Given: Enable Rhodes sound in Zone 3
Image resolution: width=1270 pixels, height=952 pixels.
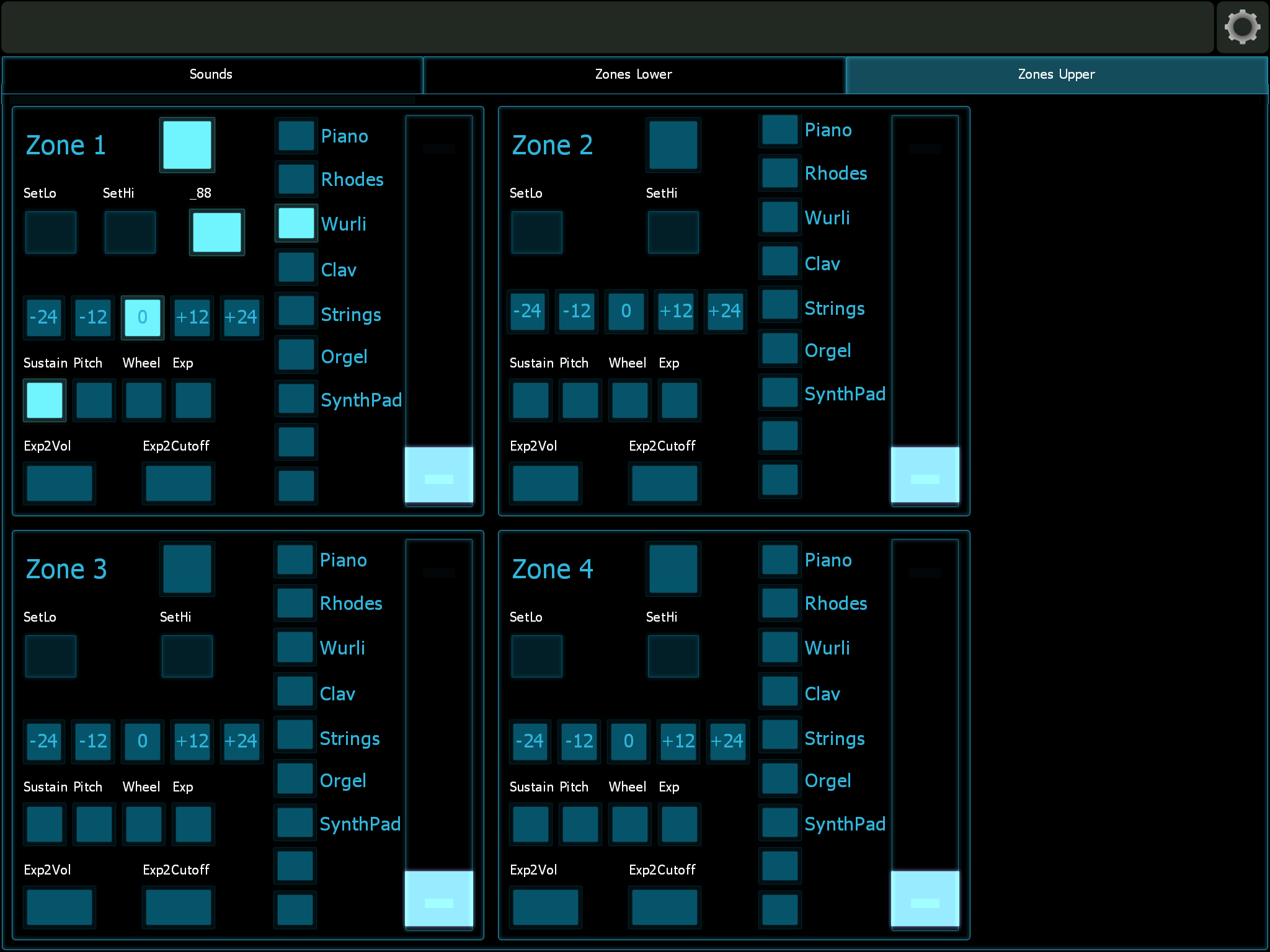Looking at the screenshot, I should pyautogui.click(x=295, y=604).
